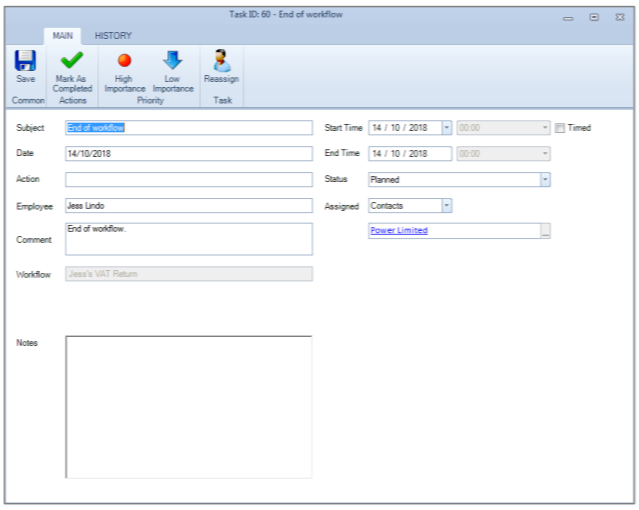This screenshot has width=639, height=510.
Task: Click the Date field showing 14/10/2018
Action: pos(189,154)
